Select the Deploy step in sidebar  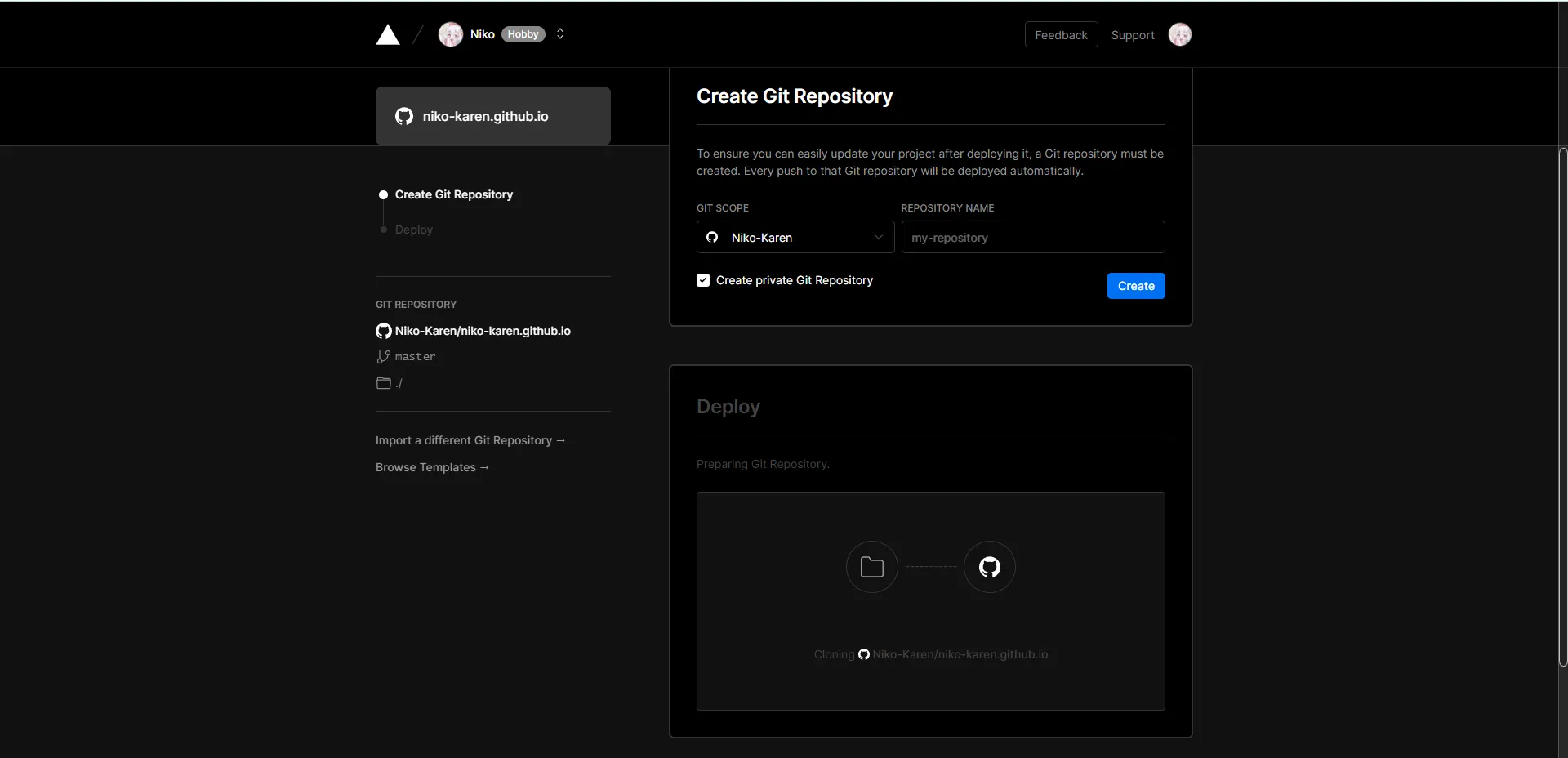click(414, 230)
